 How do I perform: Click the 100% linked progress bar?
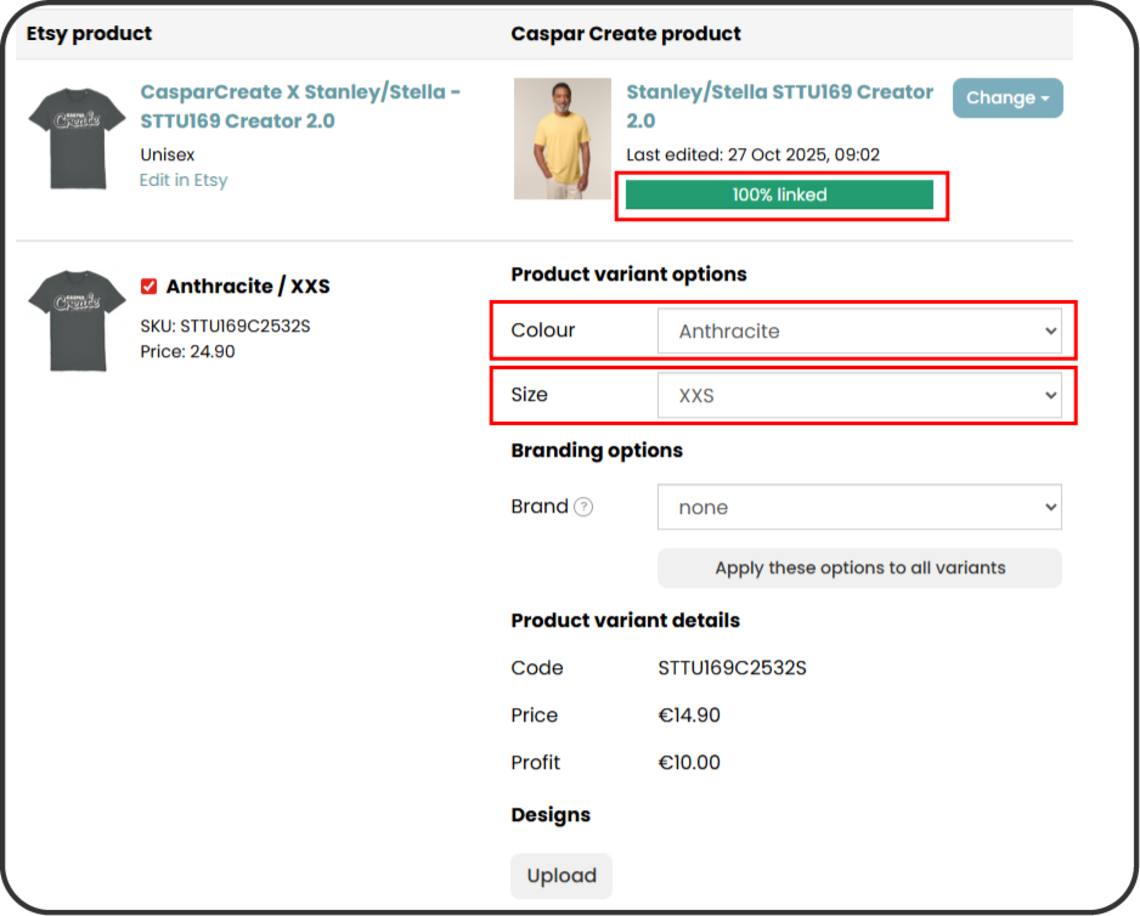[779, 195]
